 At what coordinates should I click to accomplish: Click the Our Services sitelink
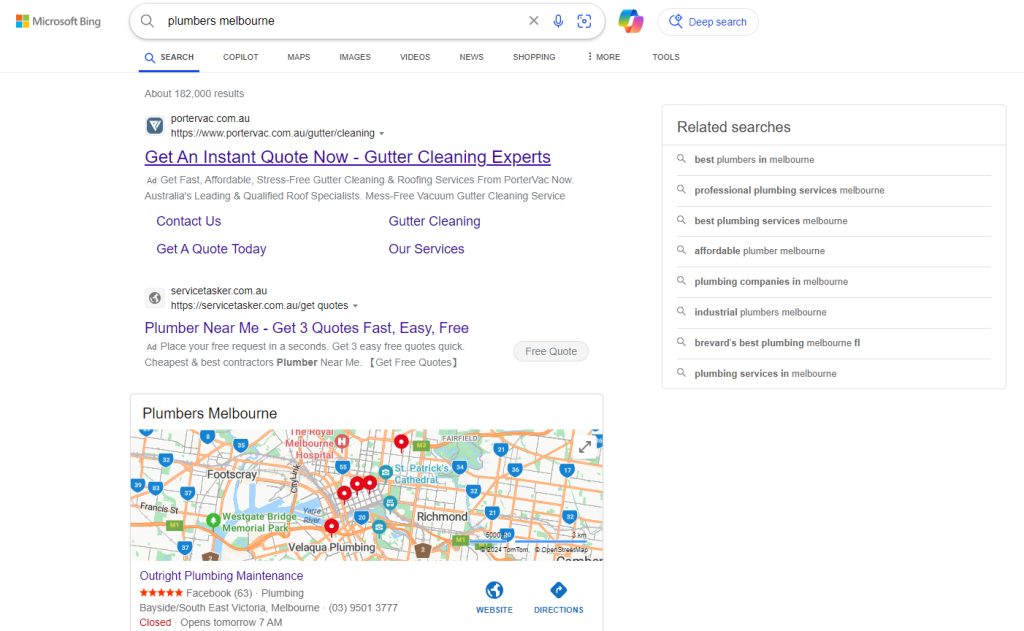(x=426, y=249)
